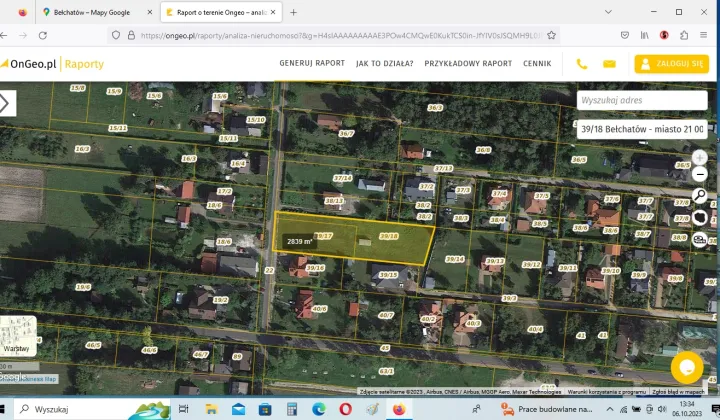The height and width of the screenshot is (420, 720).
Task: Open the Warstwy layers thumbnail
Action: [17, 336]
